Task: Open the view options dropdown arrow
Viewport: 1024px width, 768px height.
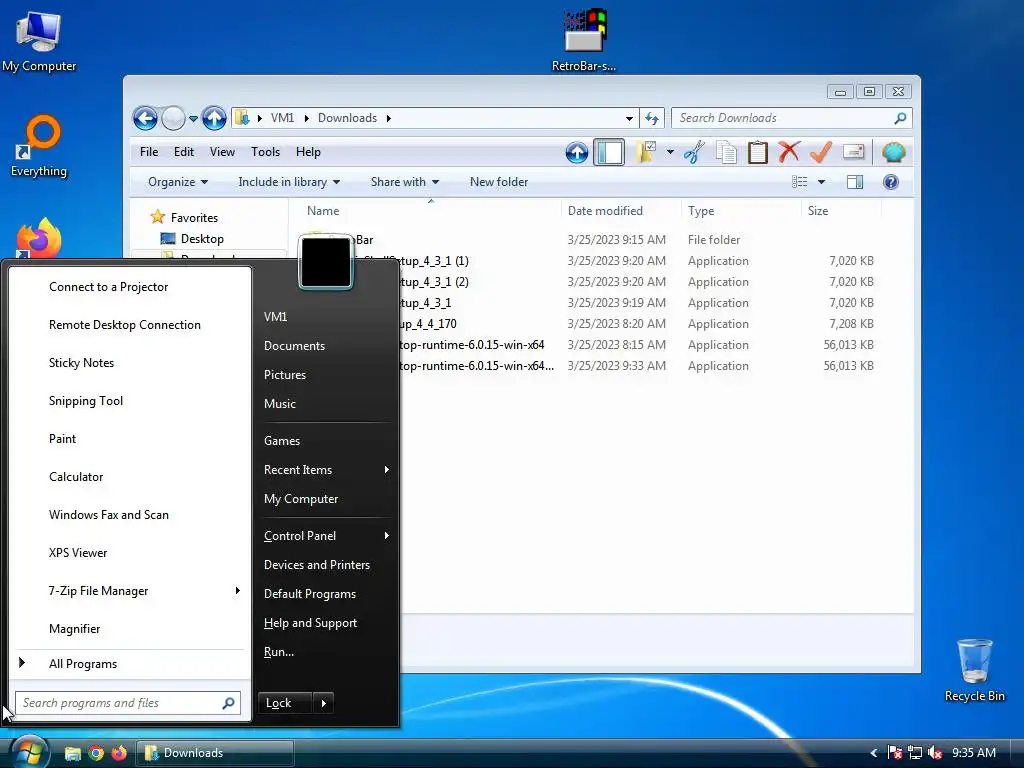Action: point(822,182)
